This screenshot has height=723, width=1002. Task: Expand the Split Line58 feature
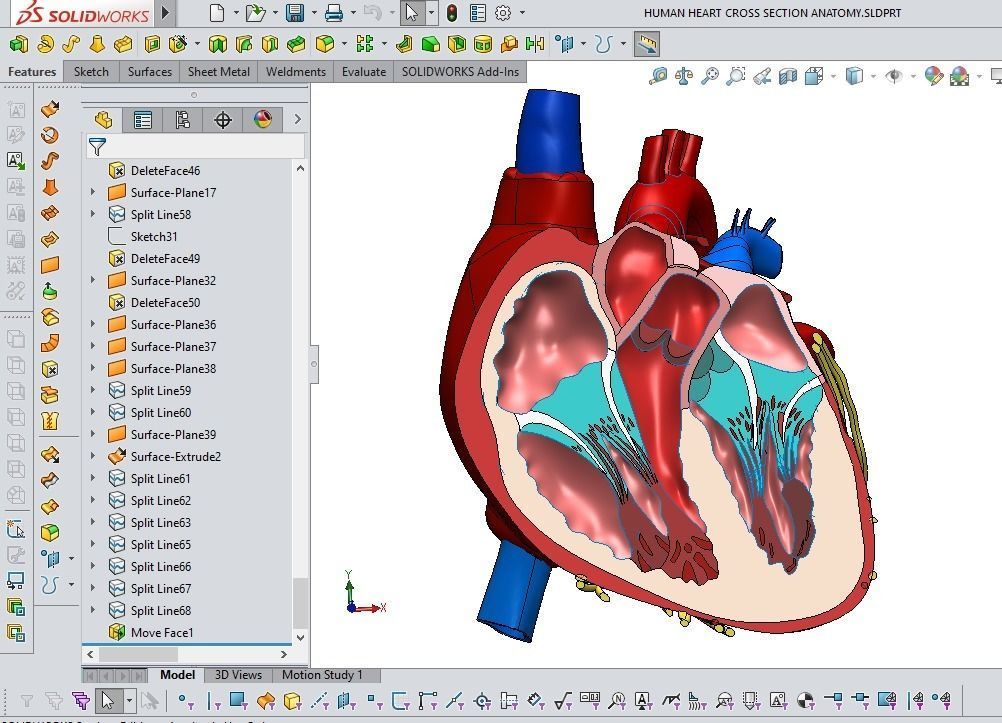coord(93,214)
